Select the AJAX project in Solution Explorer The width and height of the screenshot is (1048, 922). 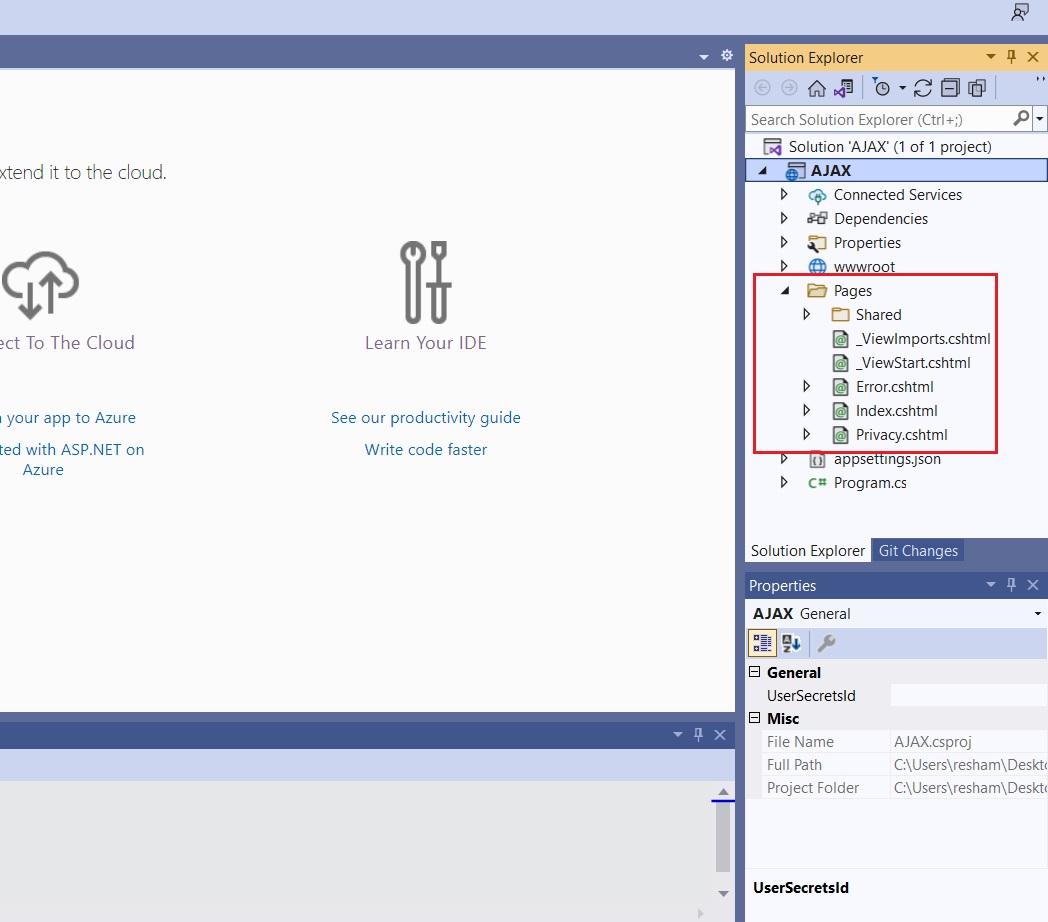click(x=831, y=170)
